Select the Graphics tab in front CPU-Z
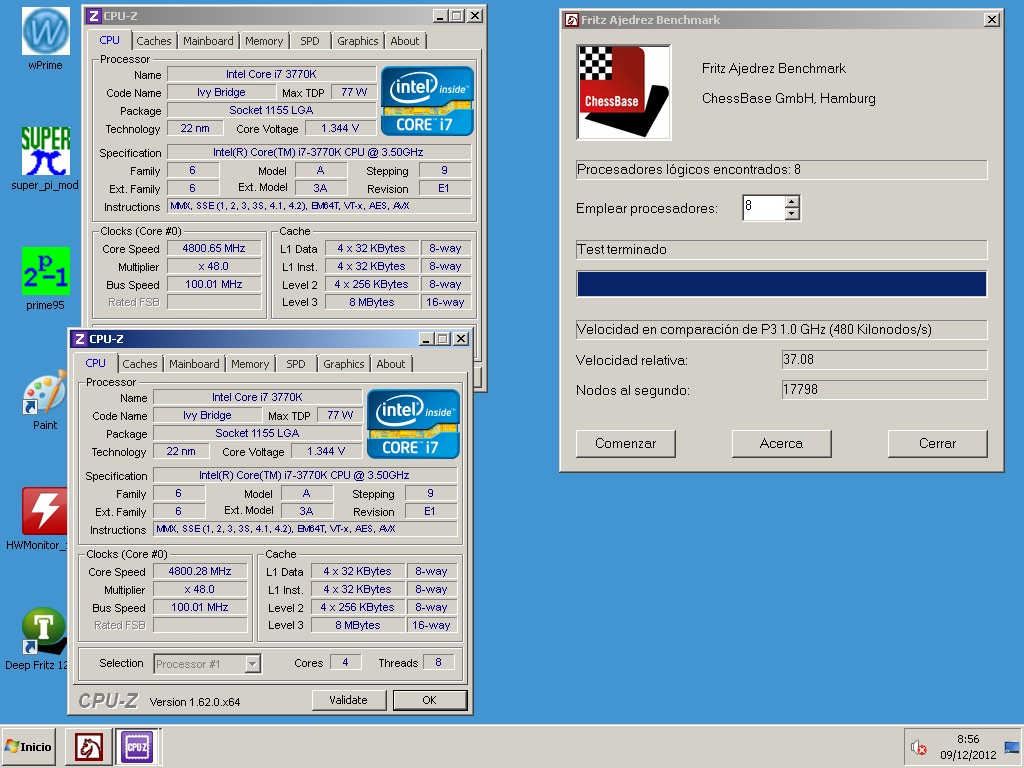This screenshot has height=768, width=1024. click(344, 364)
